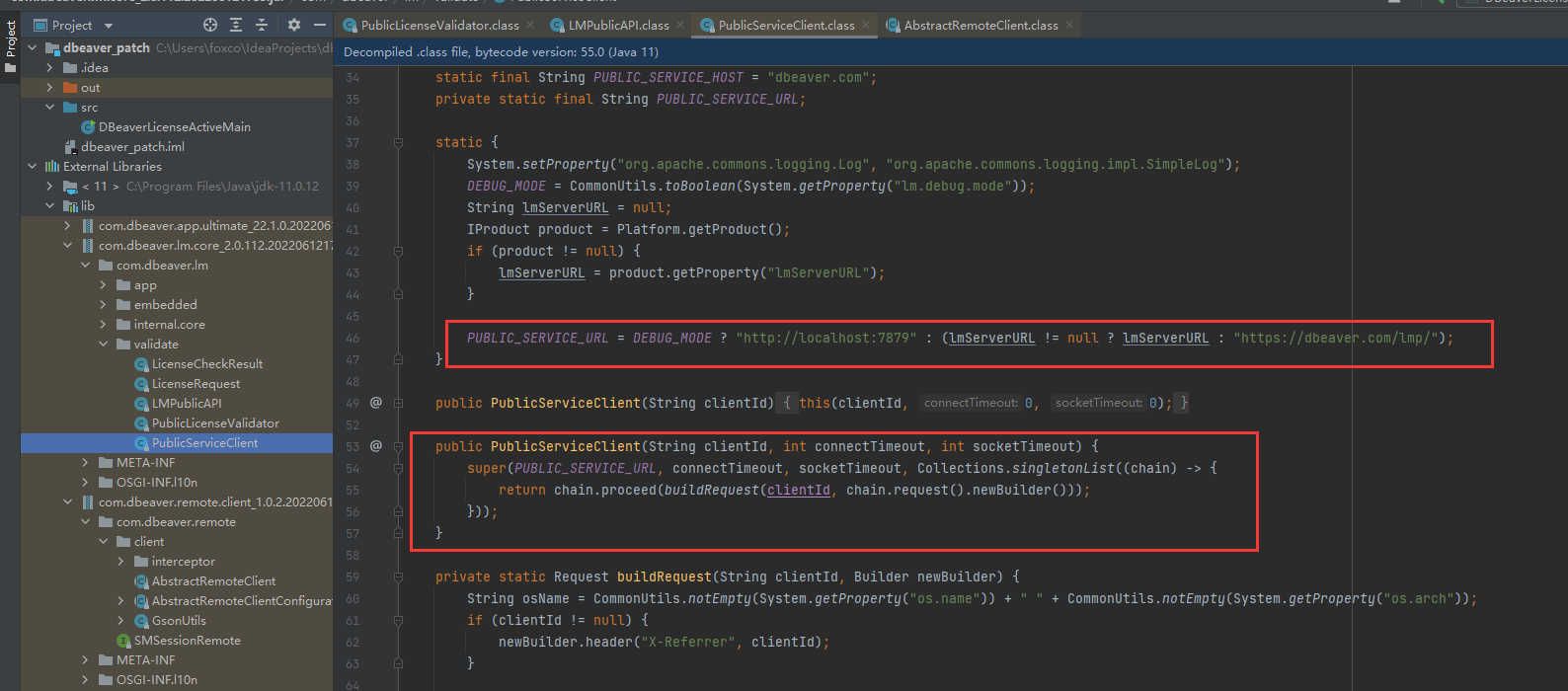This screenshot has height=691, width=1568.
Task: Collapse com.dbeaver.lm.core jar
Action: 67,245
